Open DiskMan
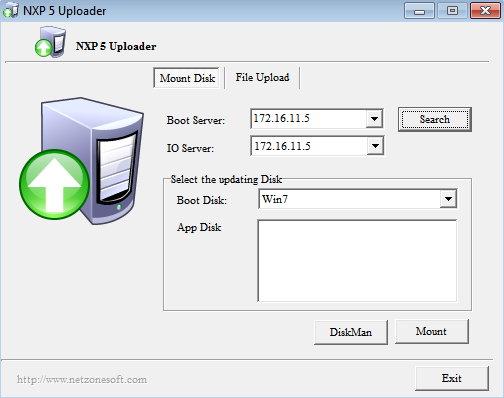 [351, 332]
